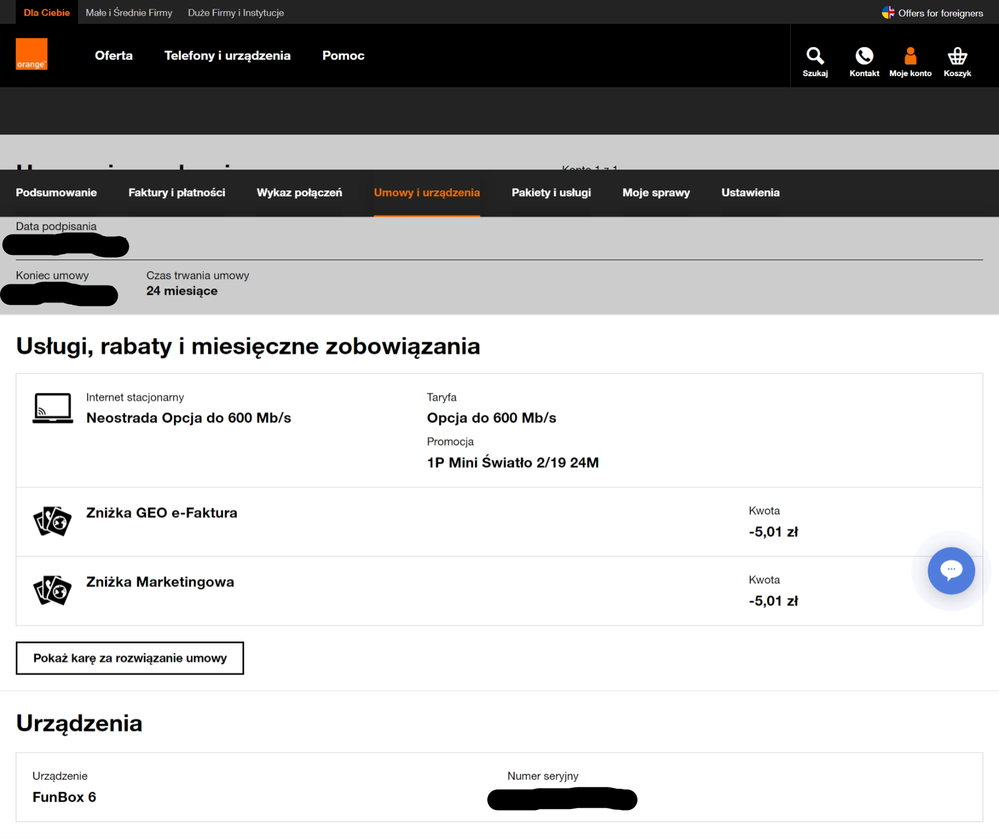Expand the Pomoc menu
Viewport: 999px width, 838px height.
[343, 56]
